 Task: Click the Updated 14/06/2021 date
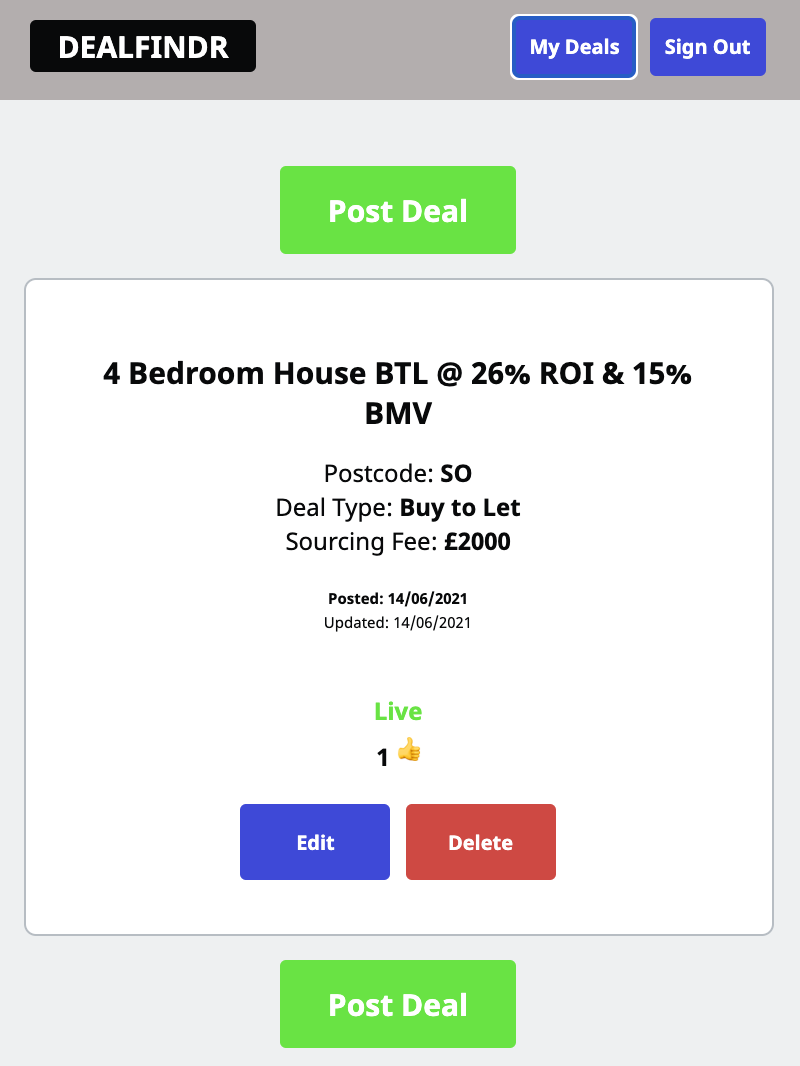click(398, 622)
